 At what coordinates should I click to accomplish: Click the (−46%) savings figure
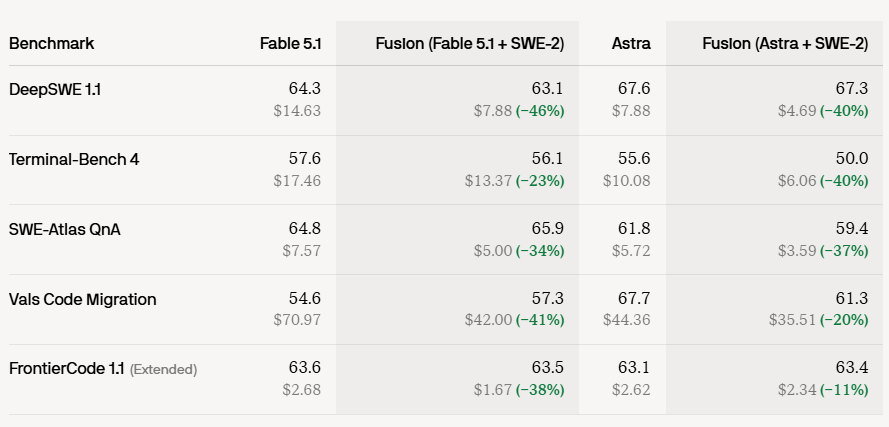point(540,111)
